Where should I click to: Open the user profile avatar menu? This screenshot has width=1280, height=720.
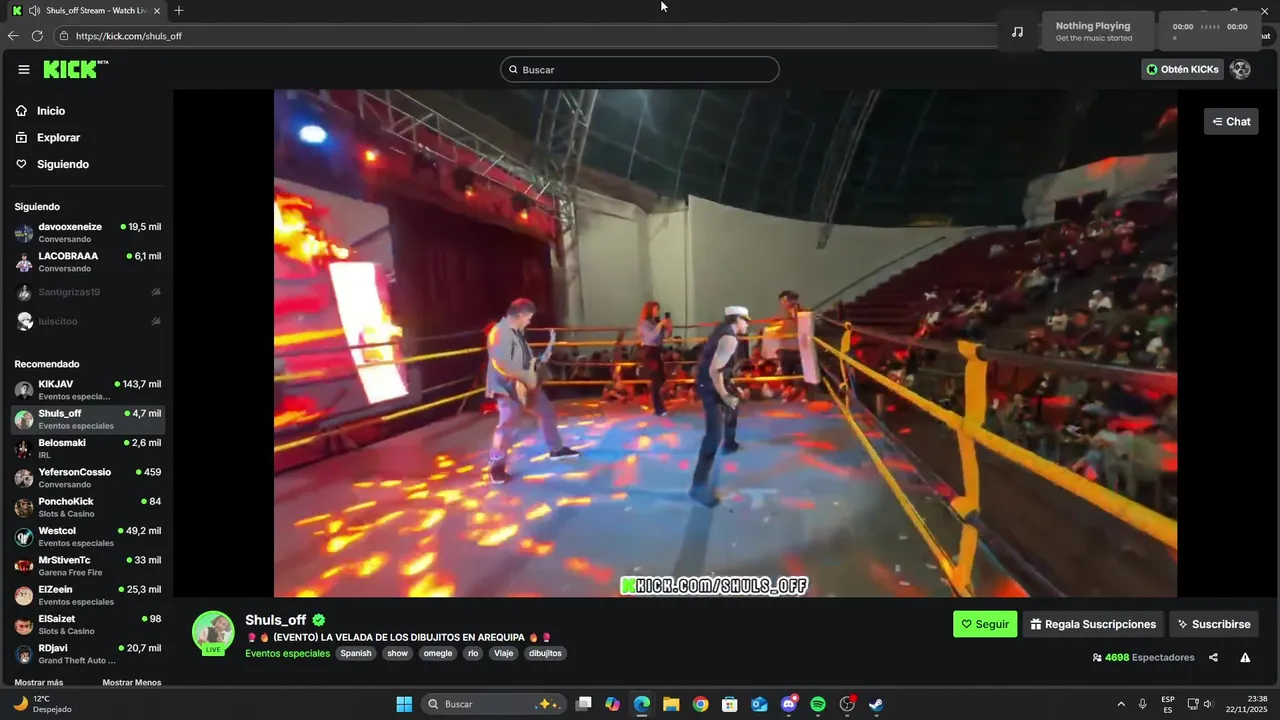[x=1240, y=69]
